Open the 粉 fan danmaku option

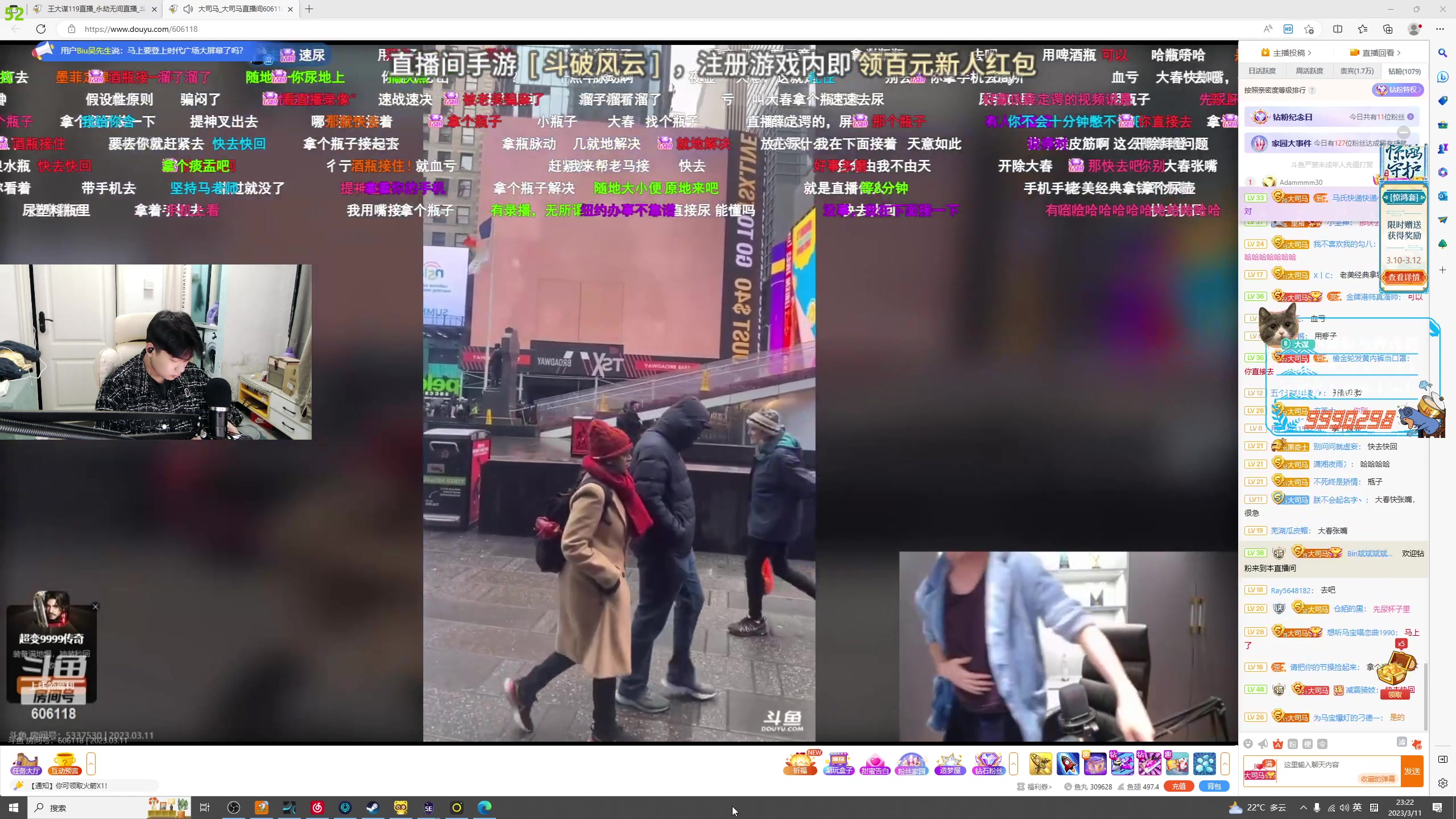1292,744
